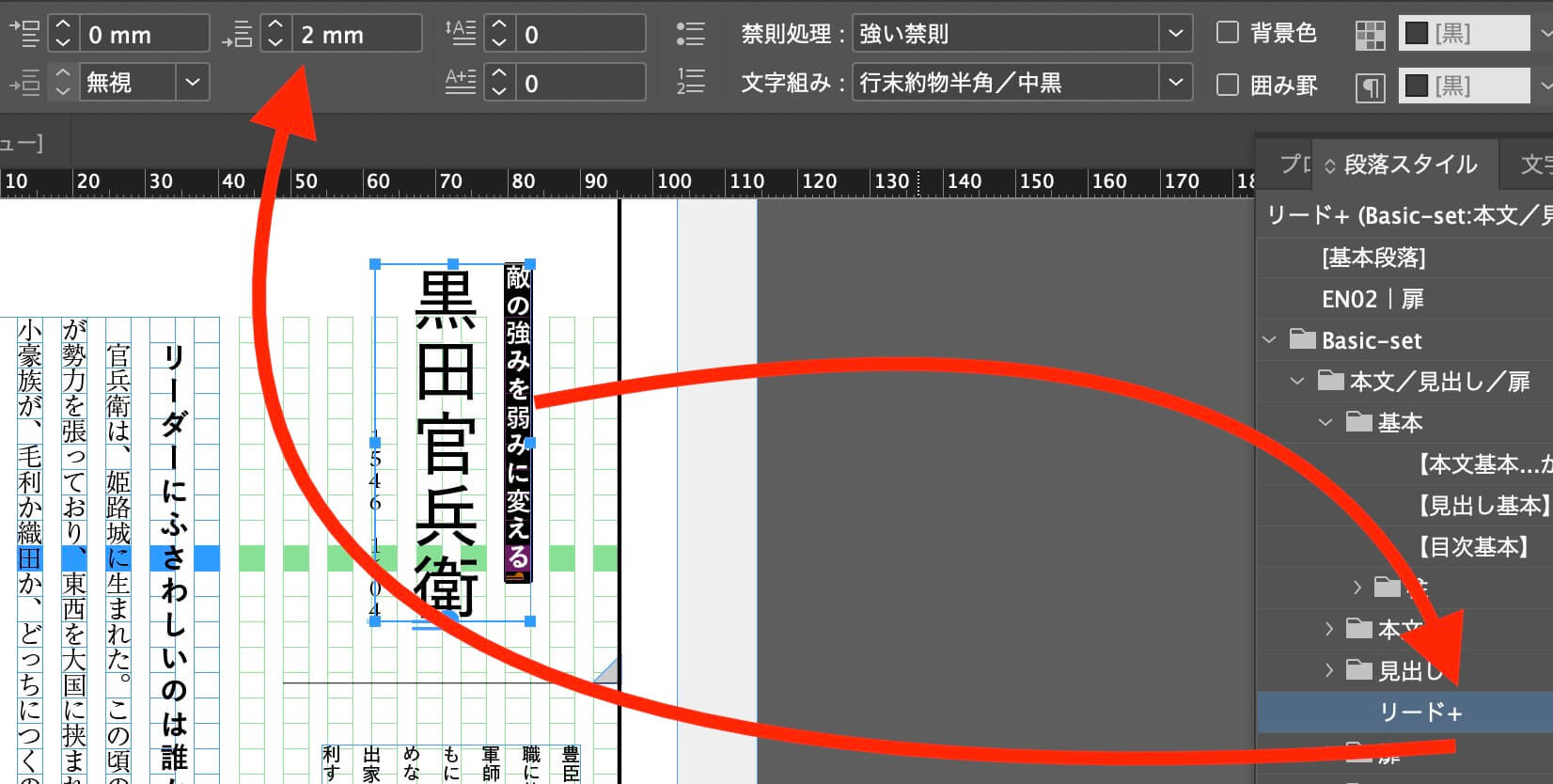Click the paragraph border pilcrow icon
Image resolution: width=1553 pixels, height=784 pixels.
point(1371,87)
